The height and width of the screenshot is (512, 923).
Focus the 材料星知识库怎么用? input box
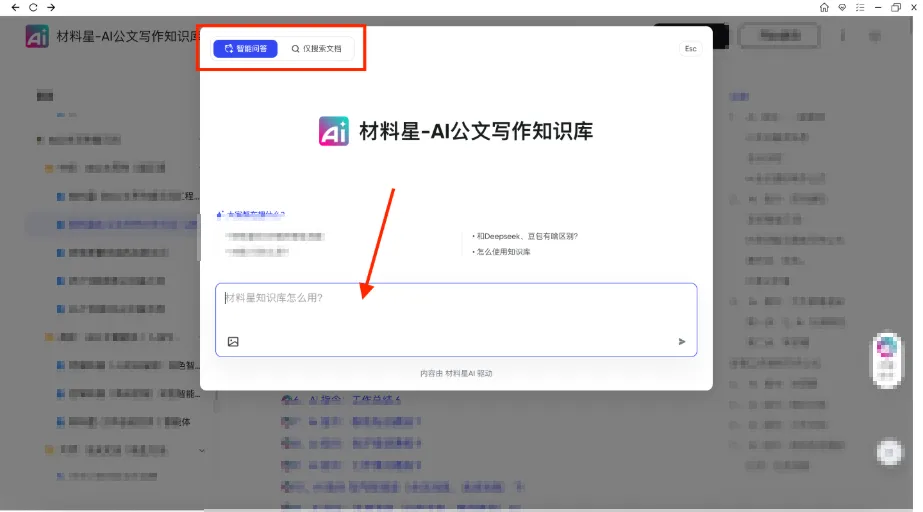click(456, 320)
